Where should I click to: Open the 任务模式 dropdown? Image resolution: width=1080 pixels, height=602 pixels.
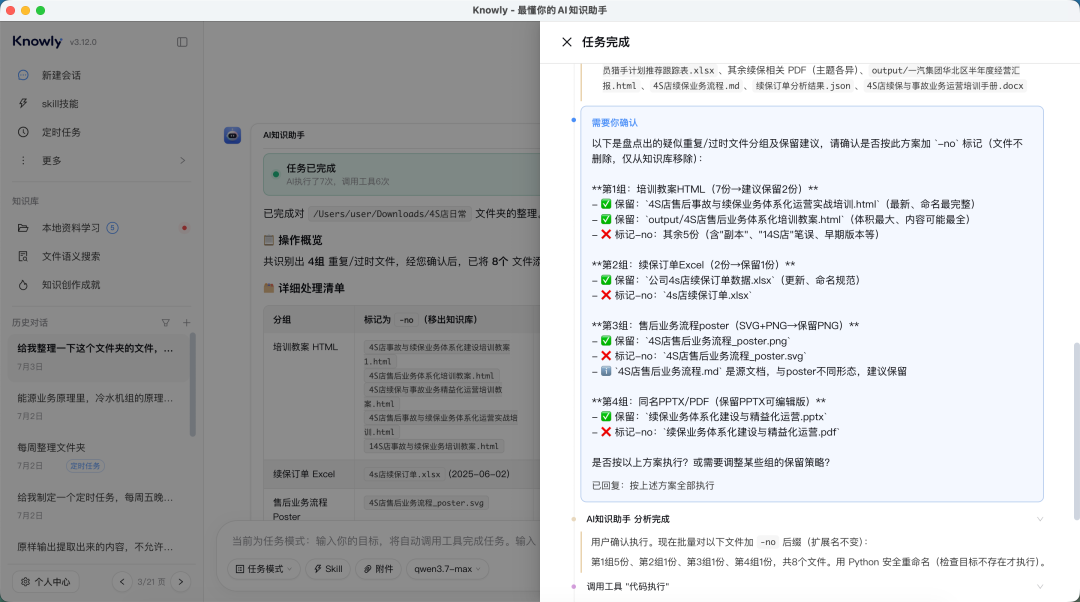(x=264, y=569)
